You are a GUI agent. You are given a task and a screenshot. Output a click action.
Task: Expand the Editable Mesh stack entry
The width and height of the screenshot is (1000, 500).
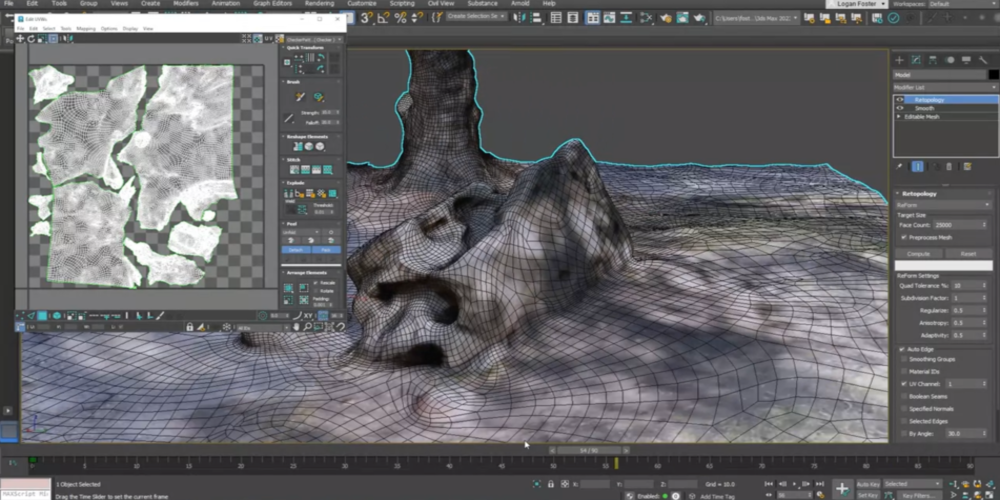point(899,117)
